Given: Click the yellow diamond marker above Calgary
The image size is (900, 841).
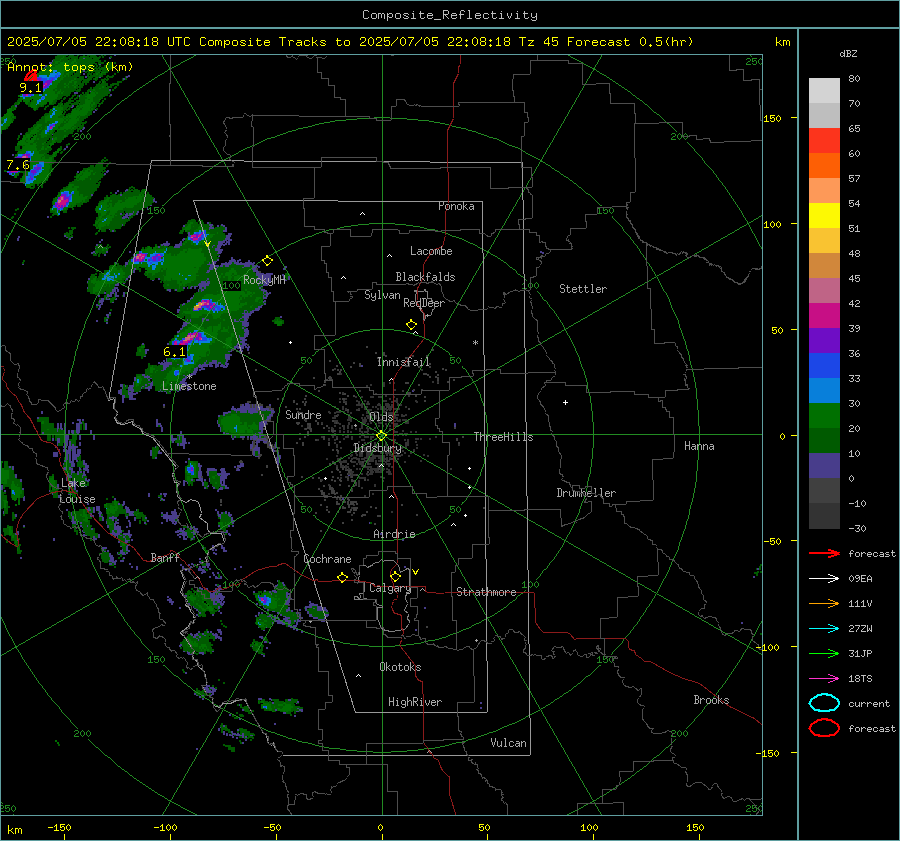Looking at the screenshot, I should click(395, 576).
